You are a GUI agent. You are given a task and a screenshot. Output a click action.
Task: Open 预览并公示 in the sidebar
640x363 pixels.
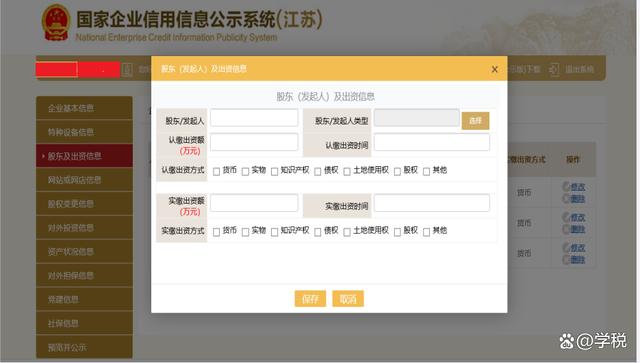coord(84,347)
